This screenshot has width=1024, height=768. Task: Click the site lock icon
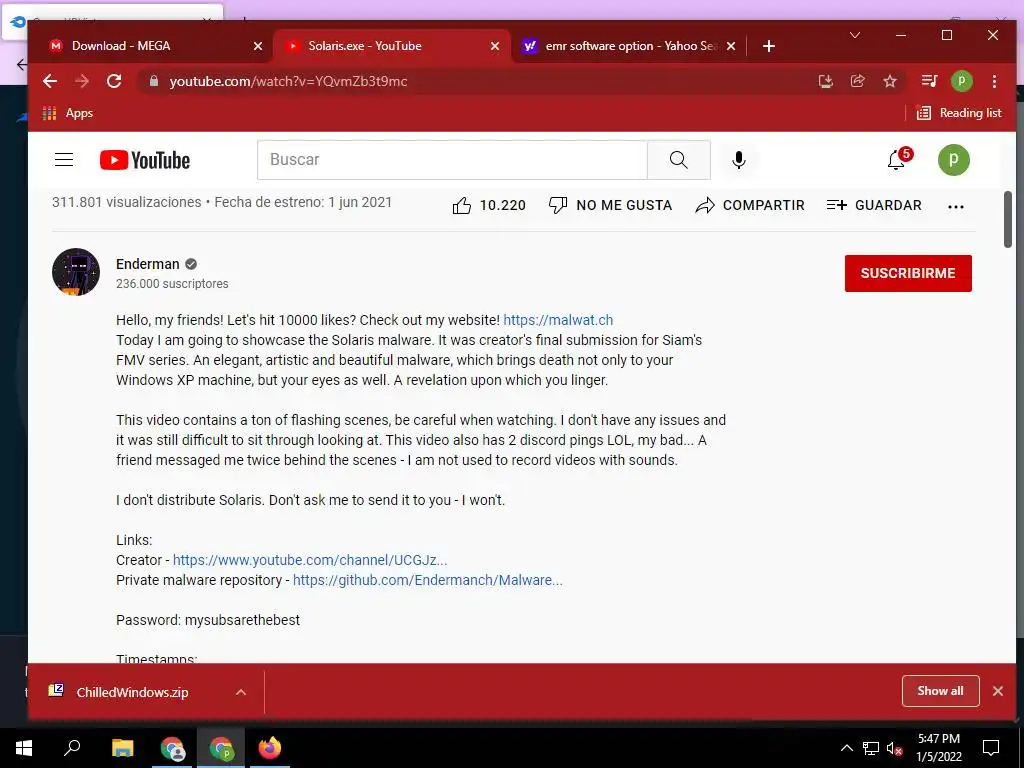pyautogui.click(x=154, y=81)
